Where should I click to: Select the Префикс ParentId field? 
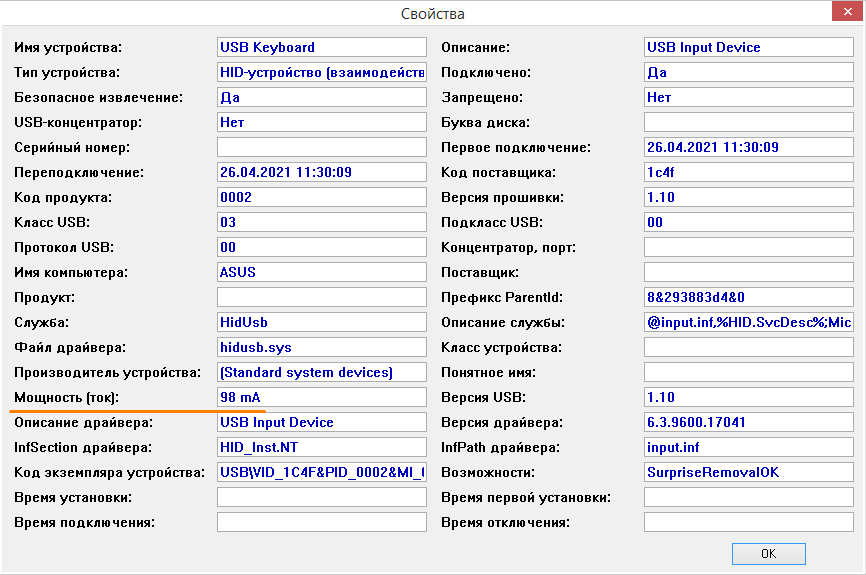click(748, 297)
